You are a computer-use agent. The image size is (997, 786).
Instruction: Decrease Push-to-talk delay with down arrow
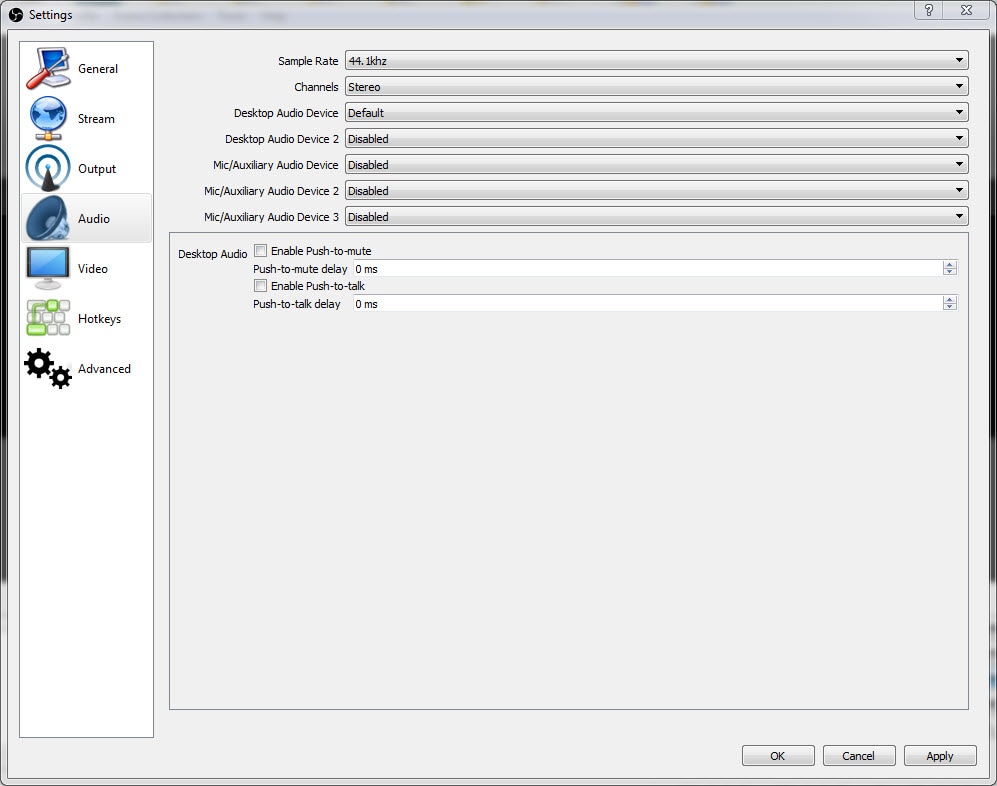(x=949, y=307)
